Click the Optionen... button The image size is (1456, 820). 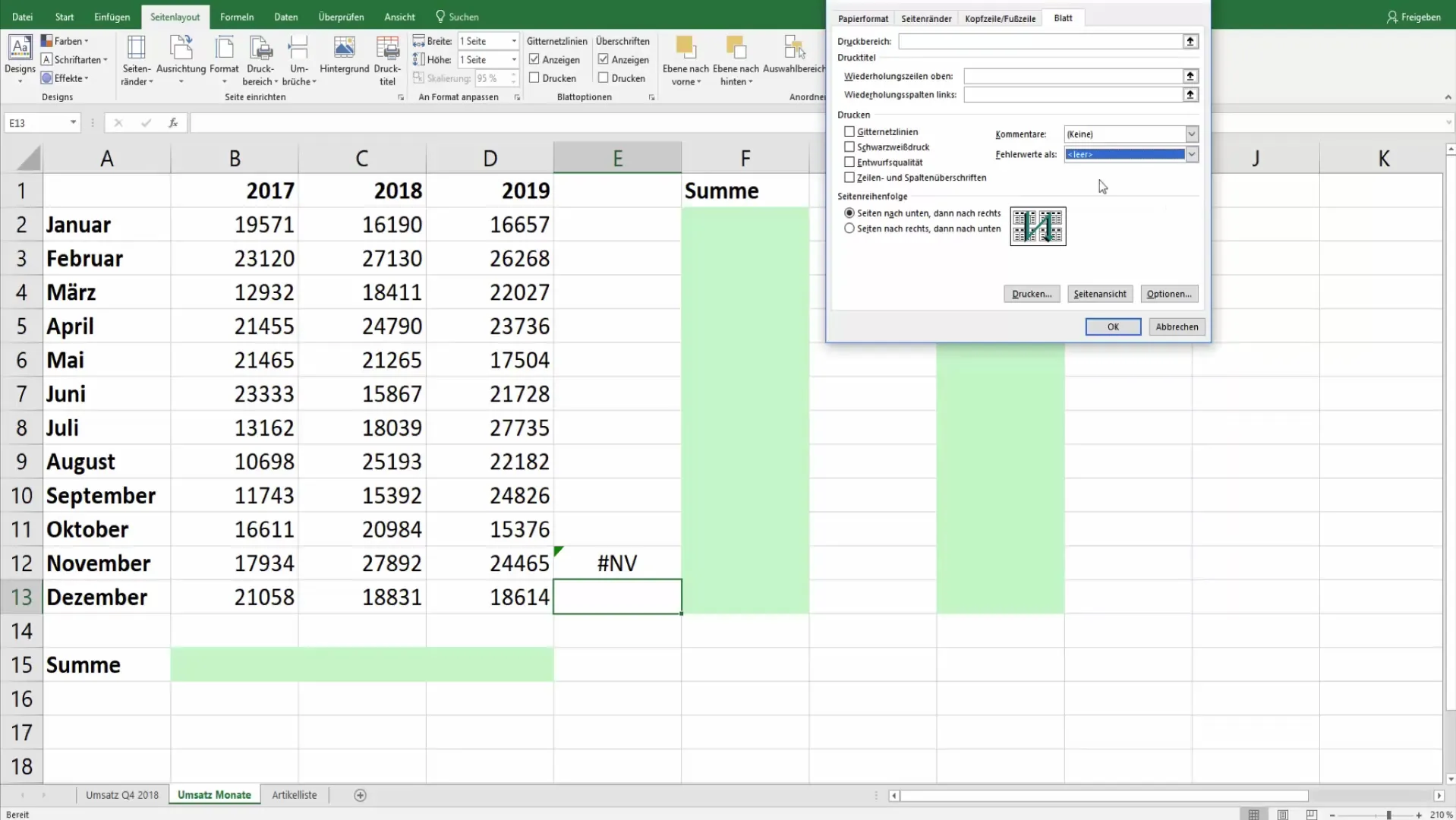point(1169,294)
